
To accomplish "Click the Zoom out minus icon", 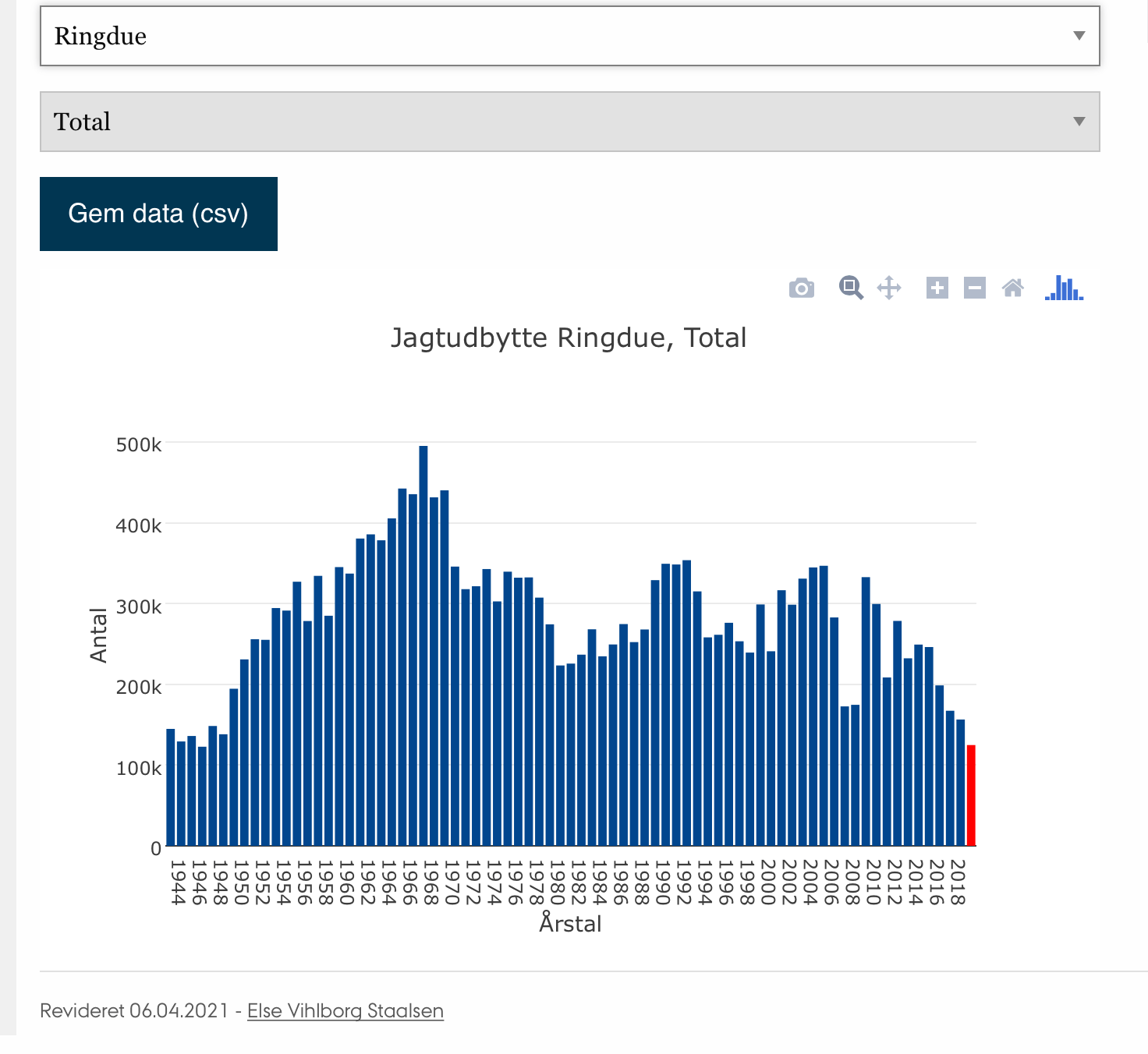I will coord(975,288).
